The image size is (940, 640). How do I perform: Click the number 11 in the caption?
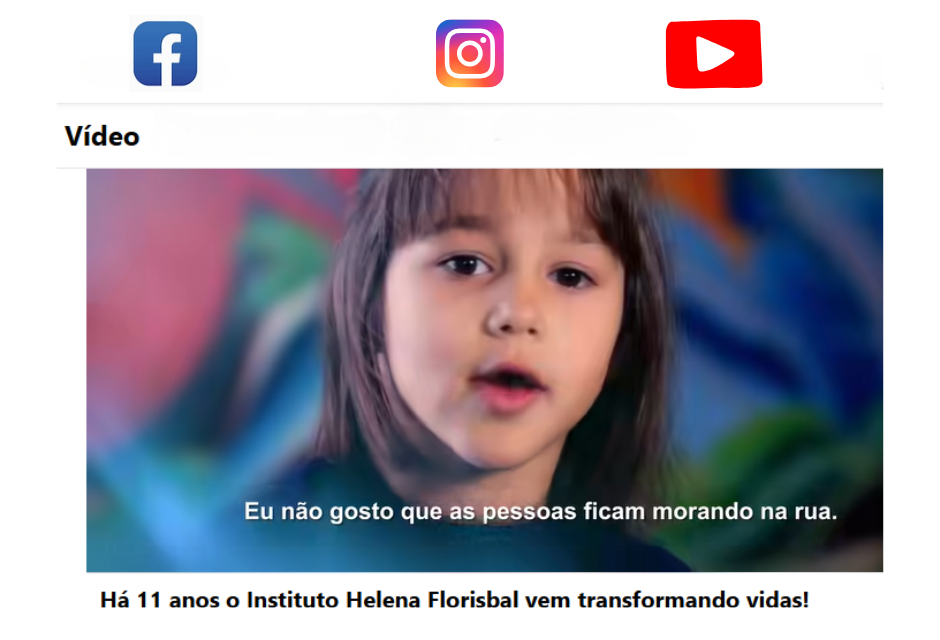click(x=149, y=600)
